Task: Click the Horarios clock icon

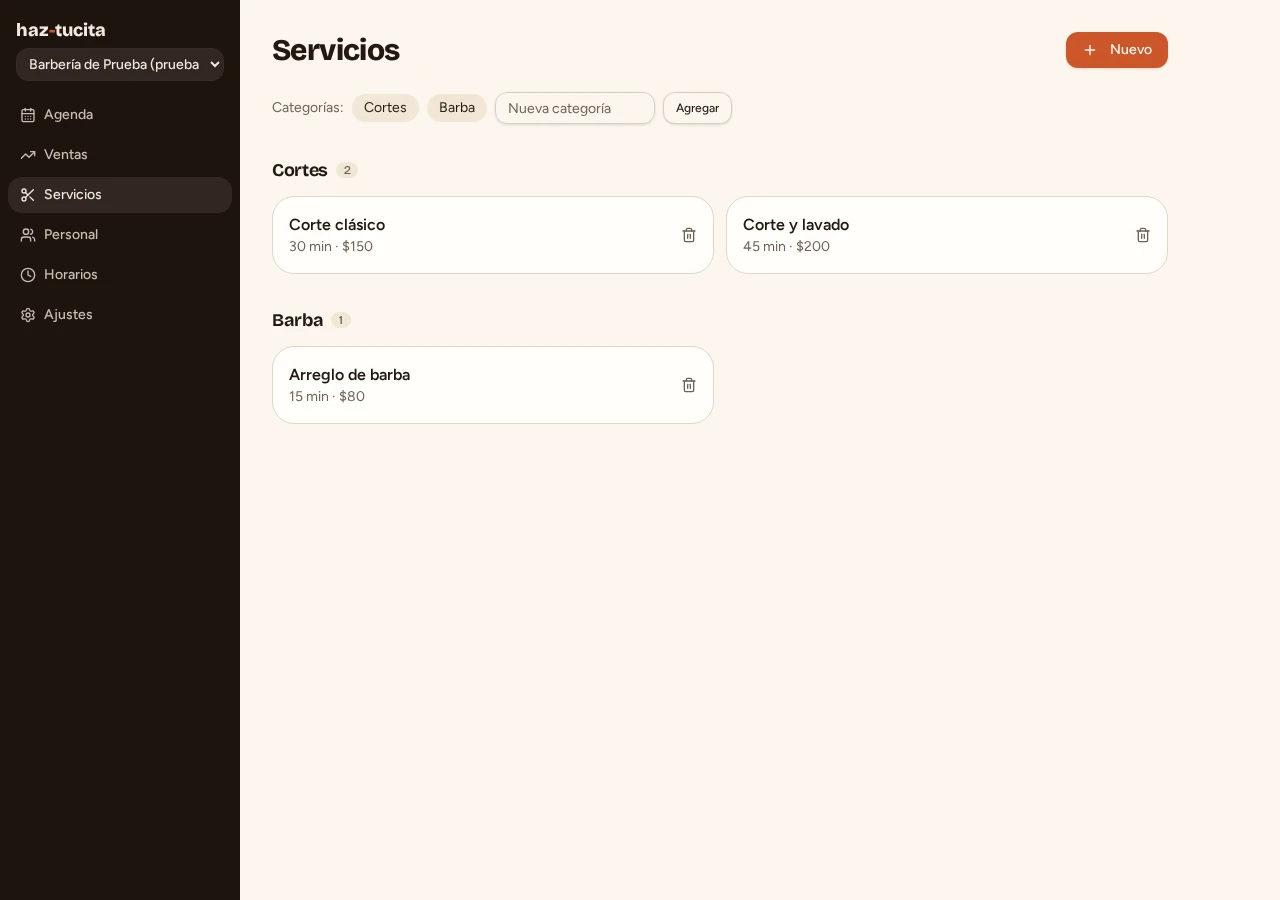Action: [28, 275]
